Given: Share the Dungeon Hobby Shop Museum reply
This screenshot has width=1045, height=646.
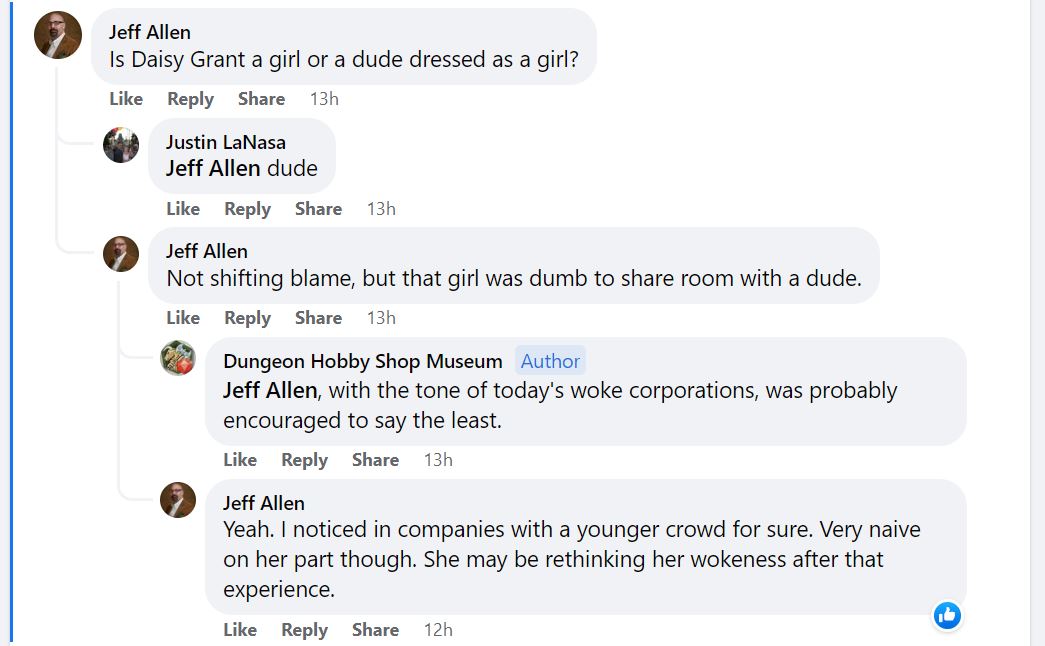Looking at the screenshot, I should 375,460.
